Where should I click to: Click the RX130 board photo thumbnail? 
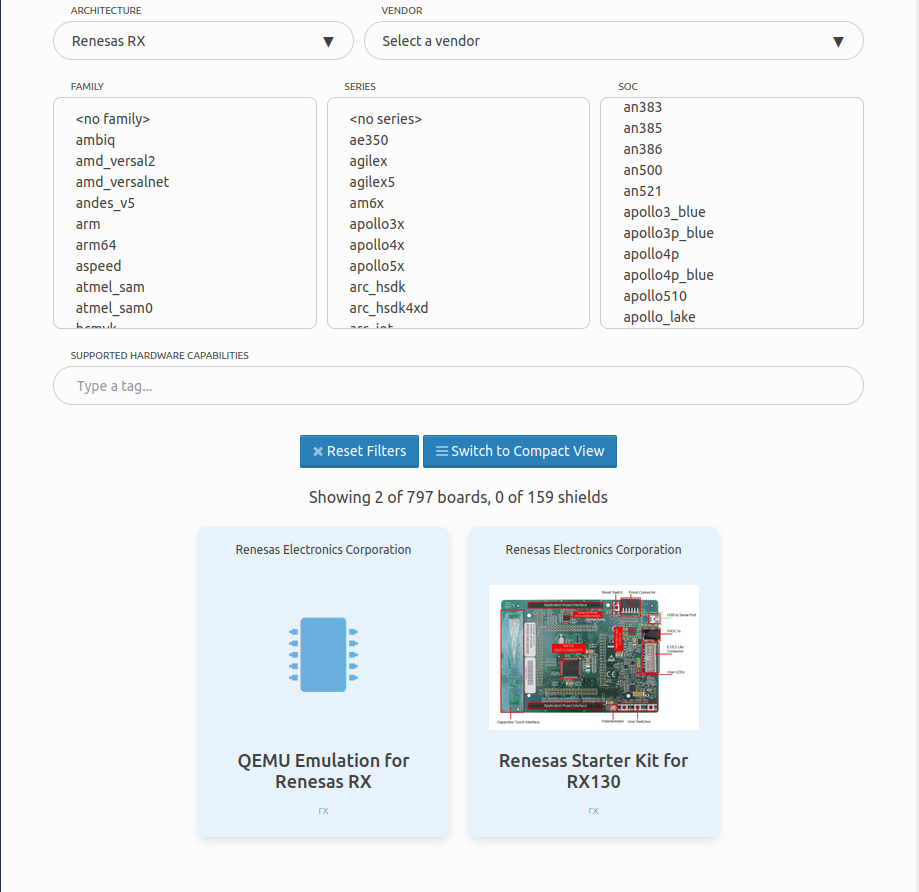[594, 658]
